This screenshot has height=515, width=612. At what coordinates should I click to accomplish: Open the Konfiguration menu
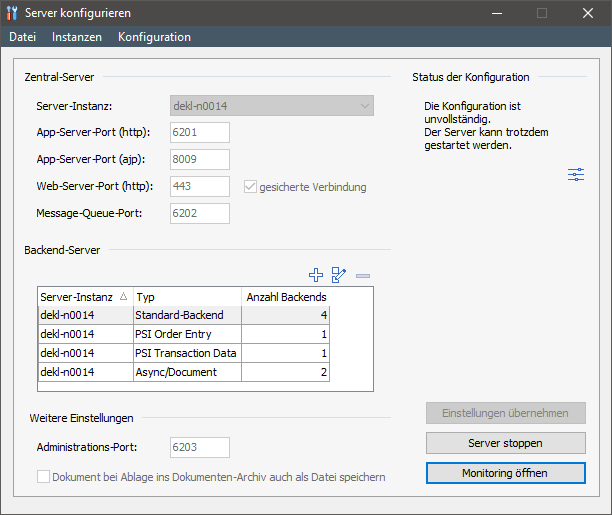[154, 37]
